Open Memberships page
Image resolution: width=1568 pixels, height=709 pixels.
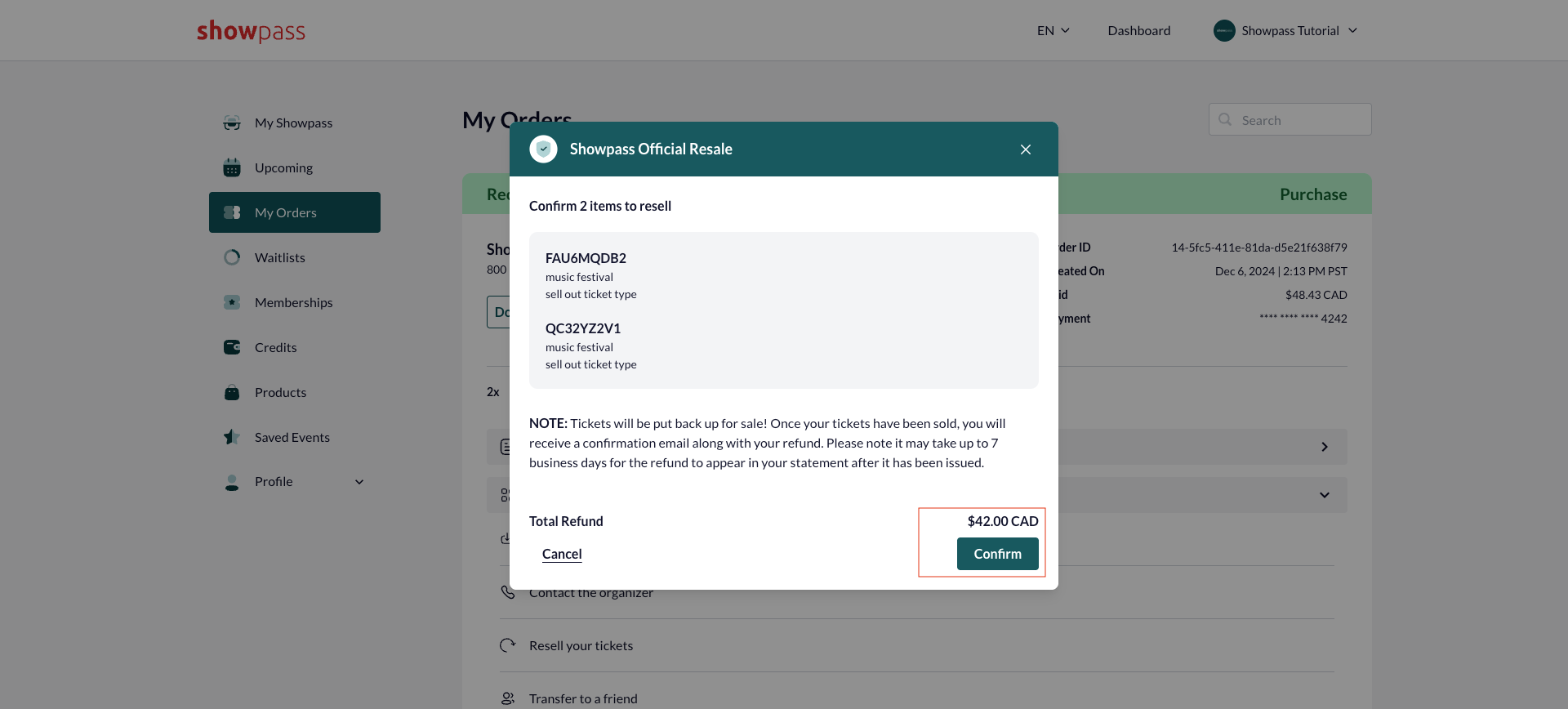tap(293, 302)
